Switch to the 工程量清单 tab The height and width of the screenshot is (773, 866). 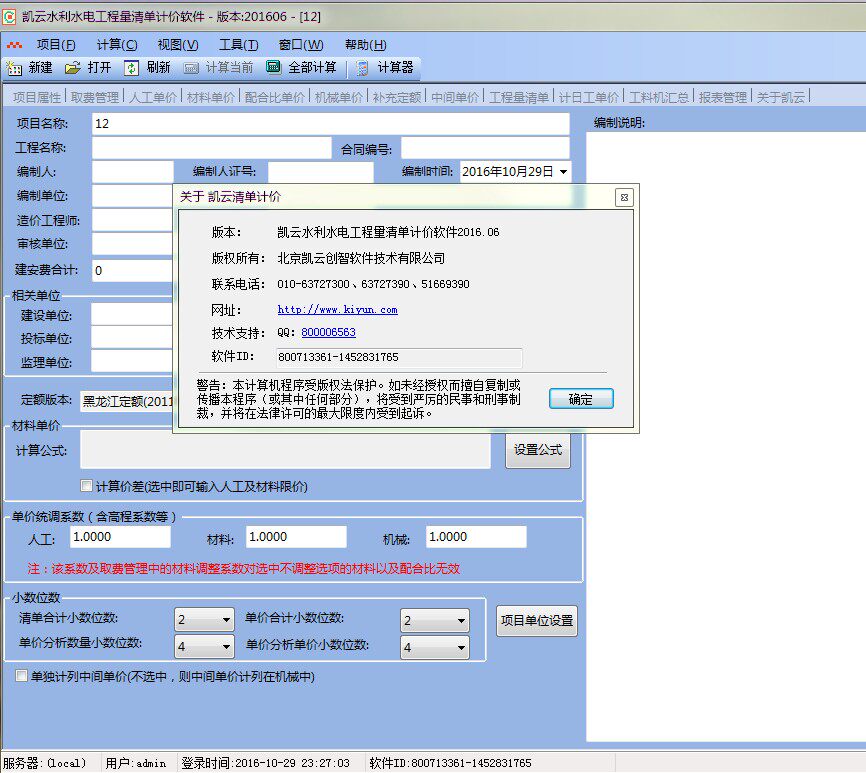click(519, 97)
